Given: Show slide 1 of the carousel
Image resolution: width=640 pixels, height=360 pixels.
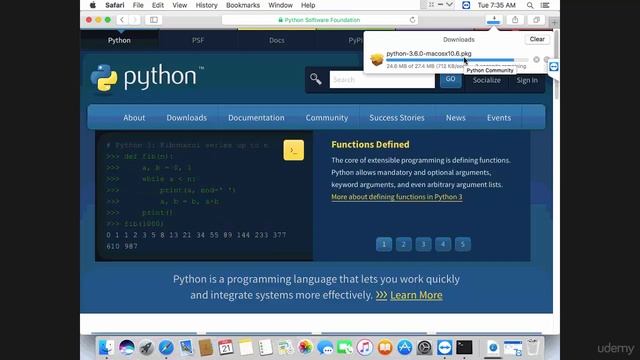Looking at the screenshot, I should (x=384, y=244).
